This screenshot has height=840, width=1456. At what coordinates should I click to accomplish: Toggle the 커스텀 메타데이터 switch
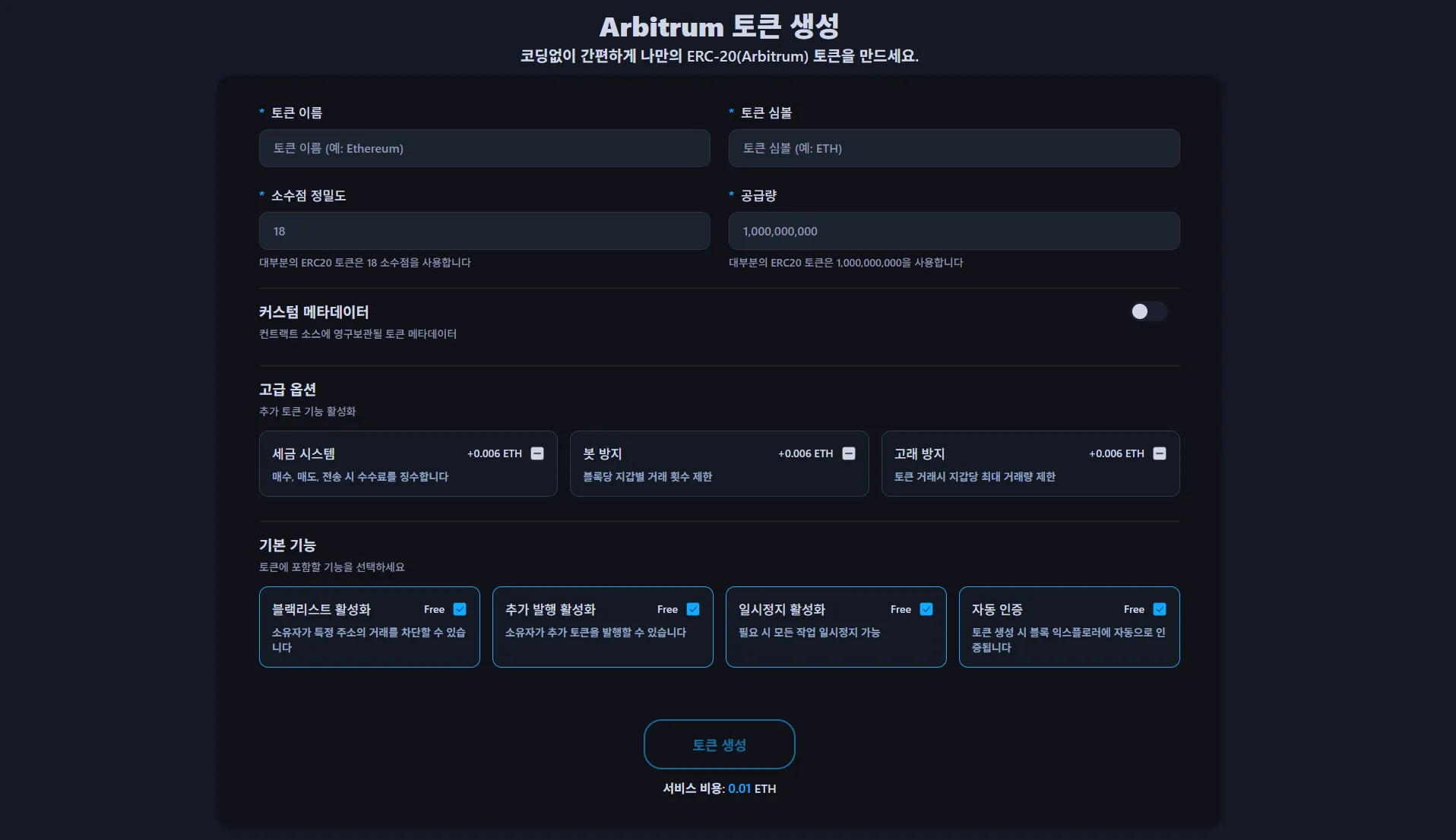tap(1147, 311)
